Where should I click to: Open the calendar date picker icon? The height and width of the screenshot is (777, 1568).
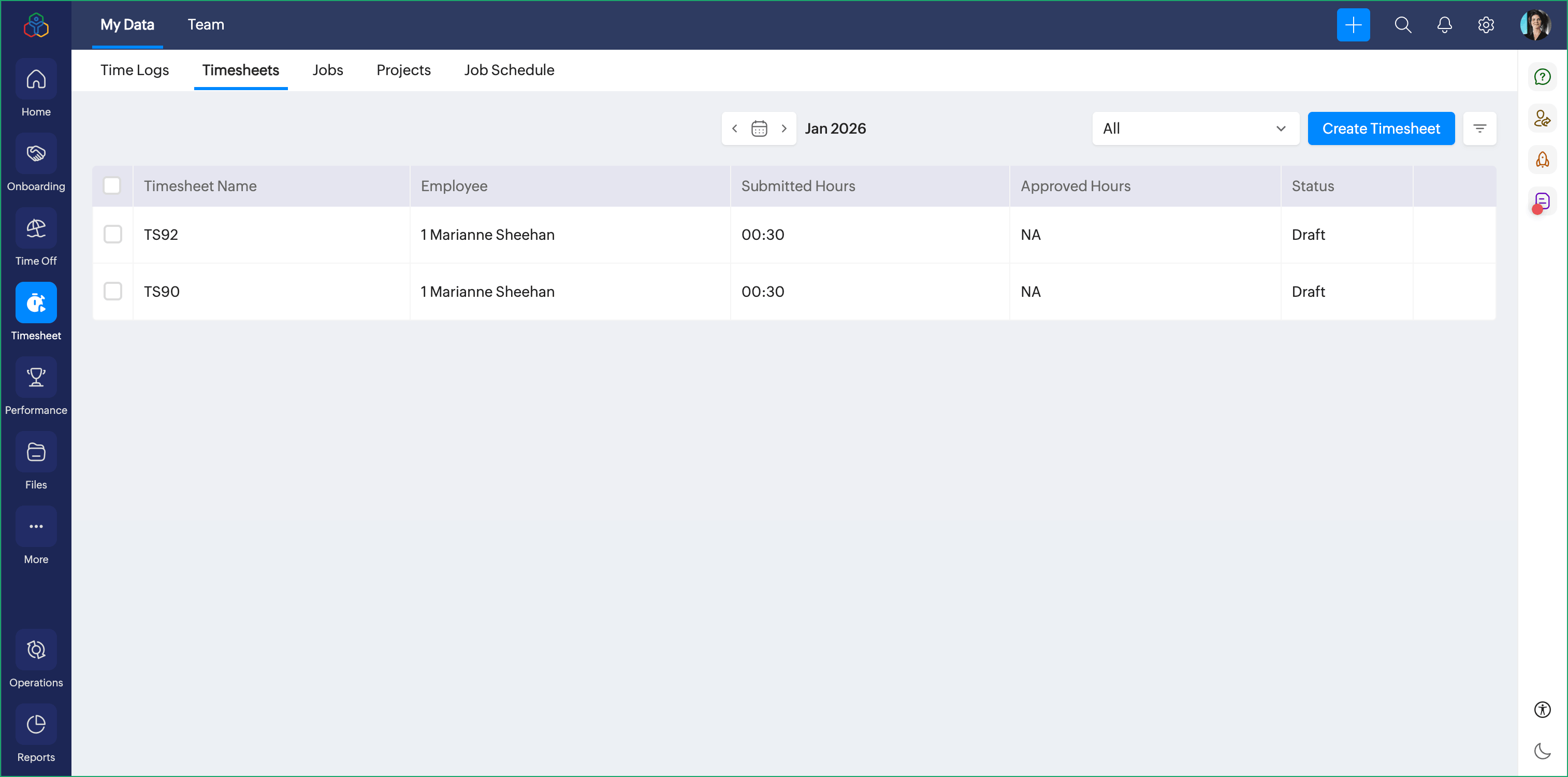(759, 128)
